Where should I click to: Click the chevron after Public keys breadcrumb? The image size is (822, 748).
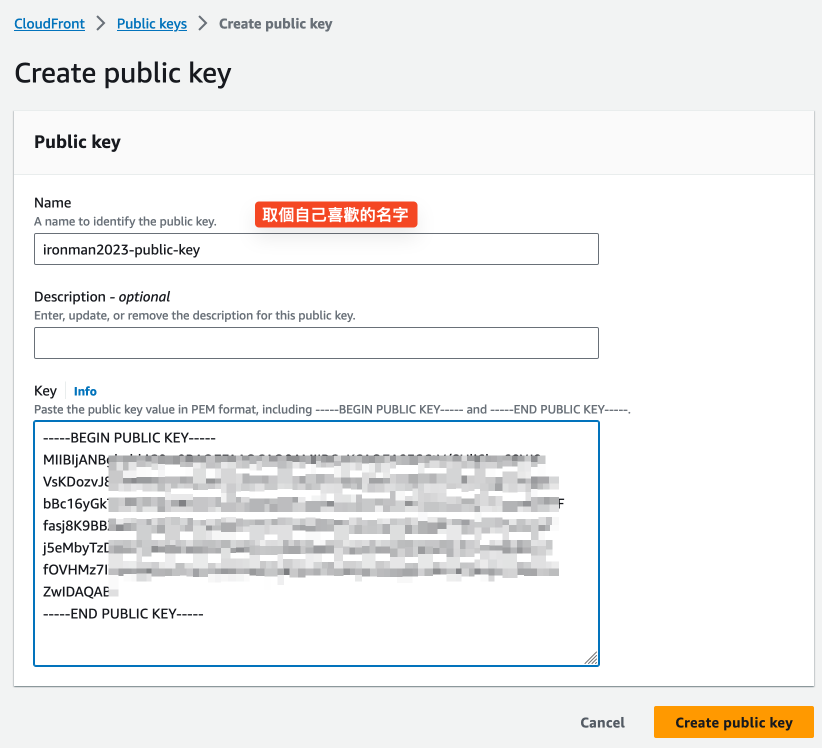(x=203, y=23)
